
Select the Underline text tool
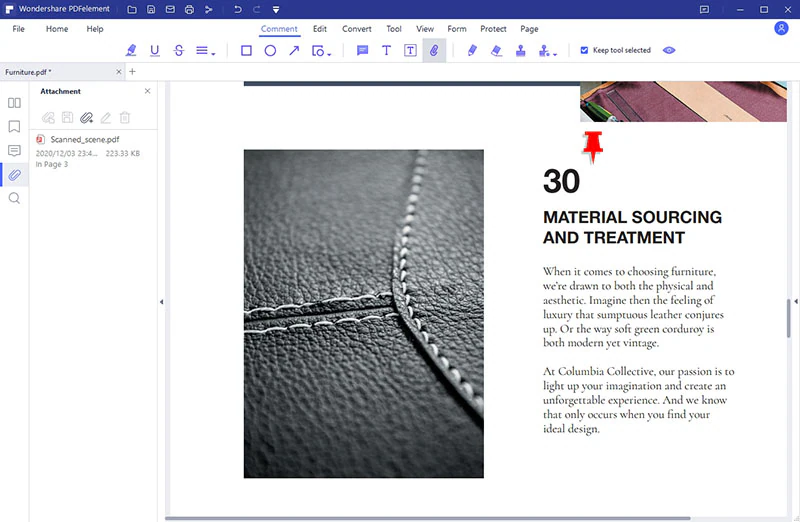[155, 50]
